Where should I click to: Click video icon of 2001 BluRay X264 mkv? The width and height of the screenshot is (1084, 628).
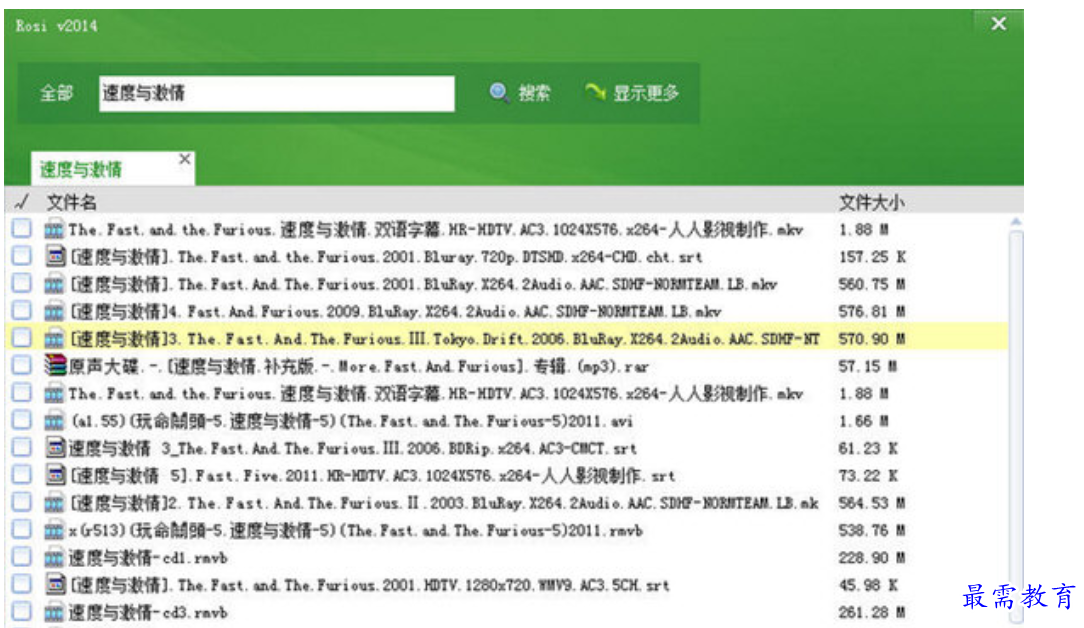55,284
